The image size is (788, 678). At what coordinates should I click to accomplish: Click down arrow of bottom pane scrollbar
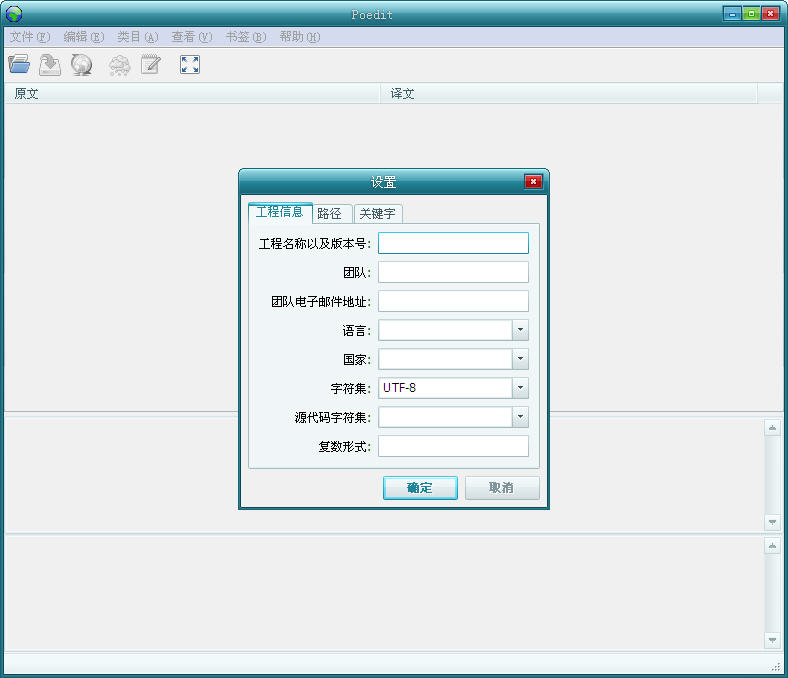point(772,640)
